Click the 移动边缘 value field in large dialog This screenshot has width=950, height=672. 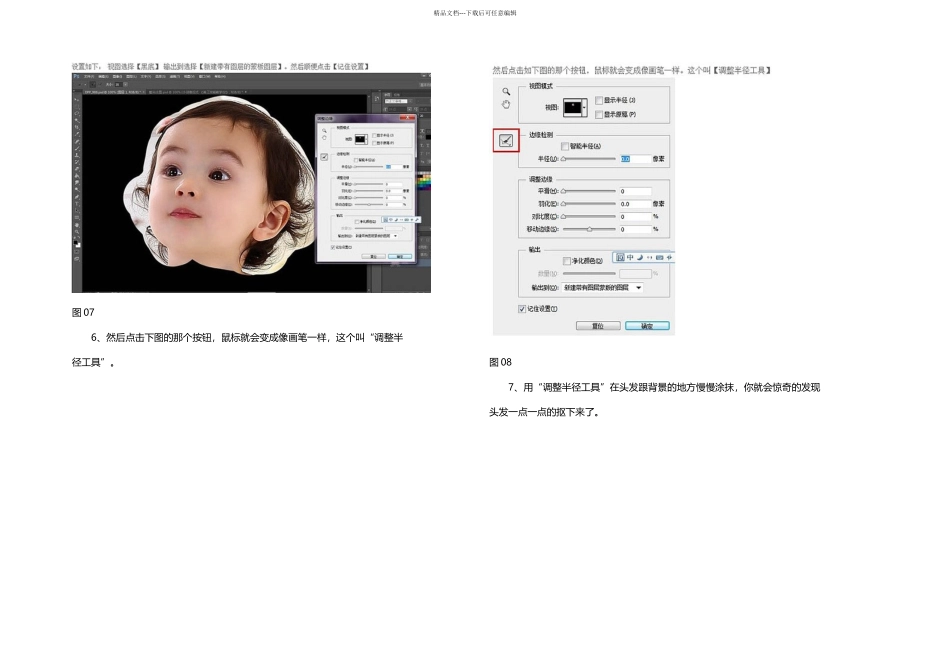click(x=635, y=229)
